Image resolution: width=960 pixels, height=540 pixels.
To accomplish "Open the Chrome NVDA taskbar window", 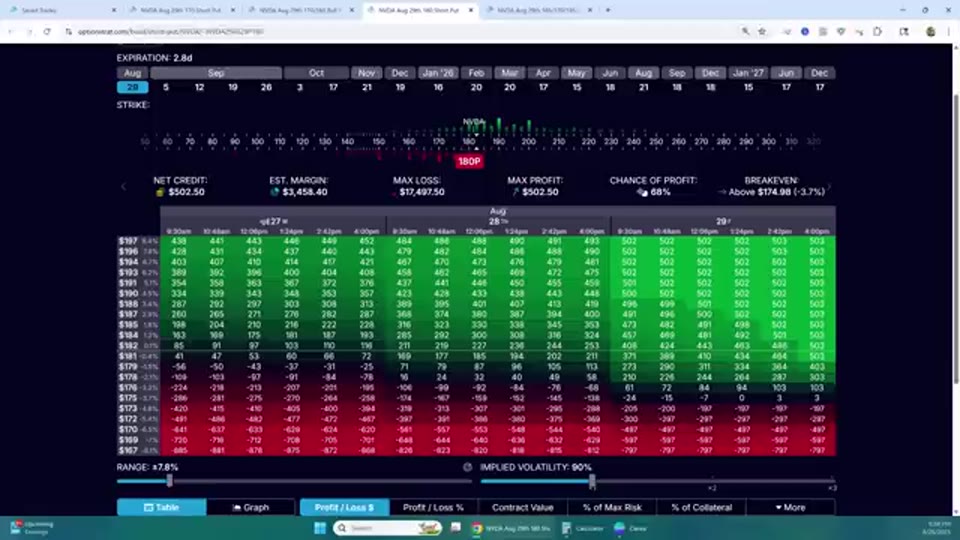I will pyautogui.click(x=511, y=528).
